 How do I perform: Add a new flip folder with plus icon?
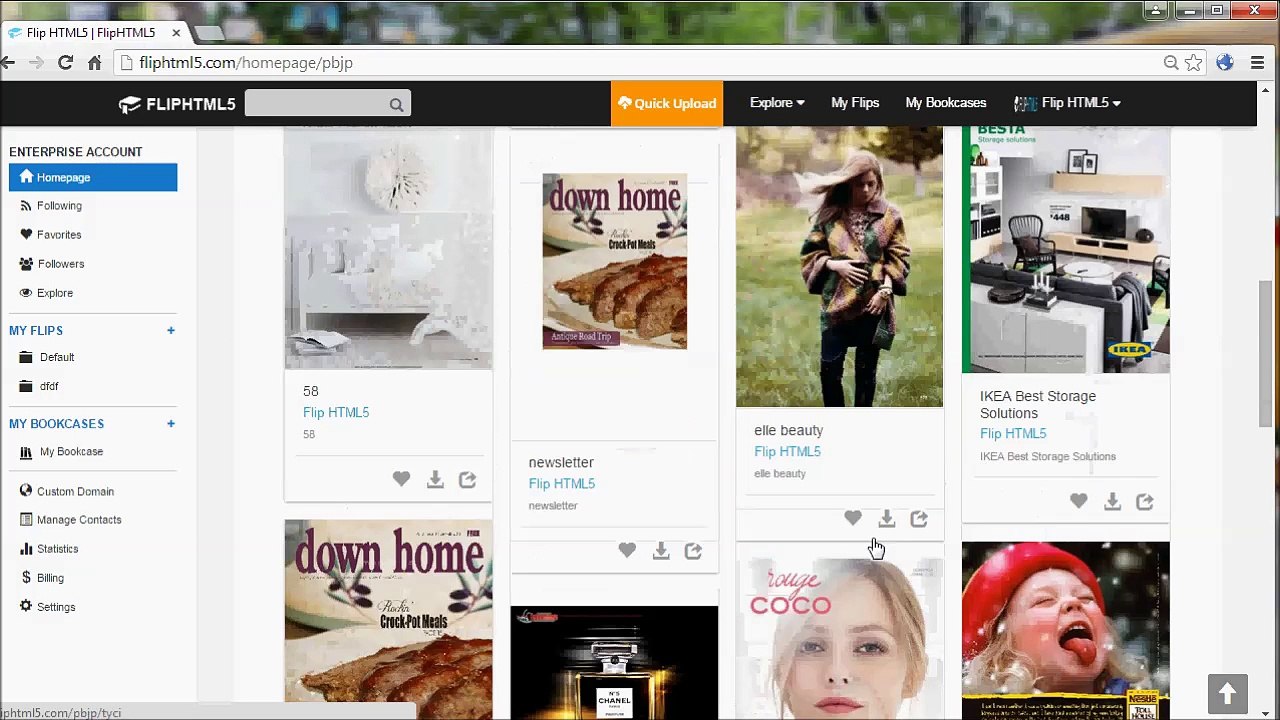point(170,330)
